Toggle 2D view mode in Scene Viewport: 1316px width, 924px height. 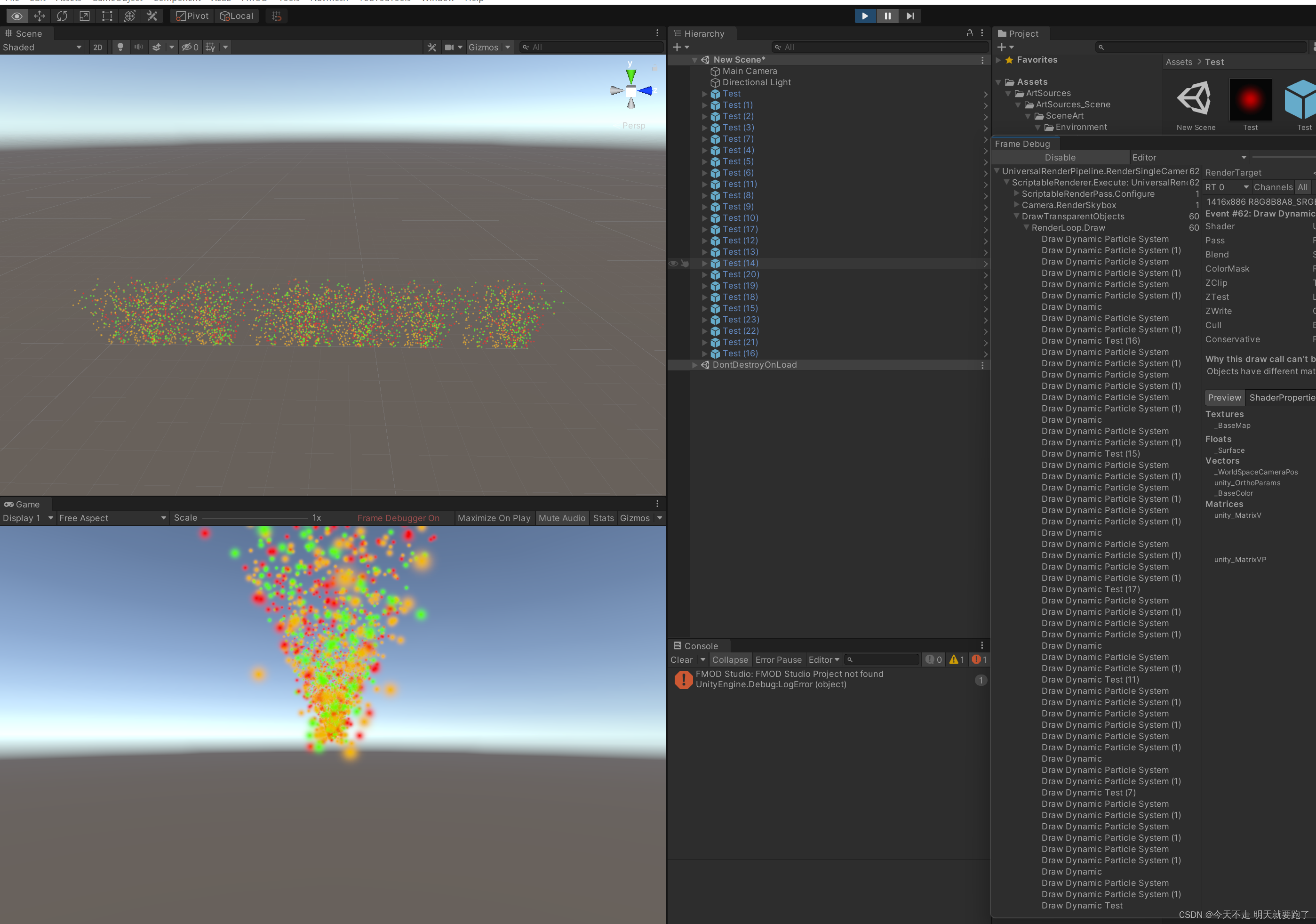[x=98, y=47]
